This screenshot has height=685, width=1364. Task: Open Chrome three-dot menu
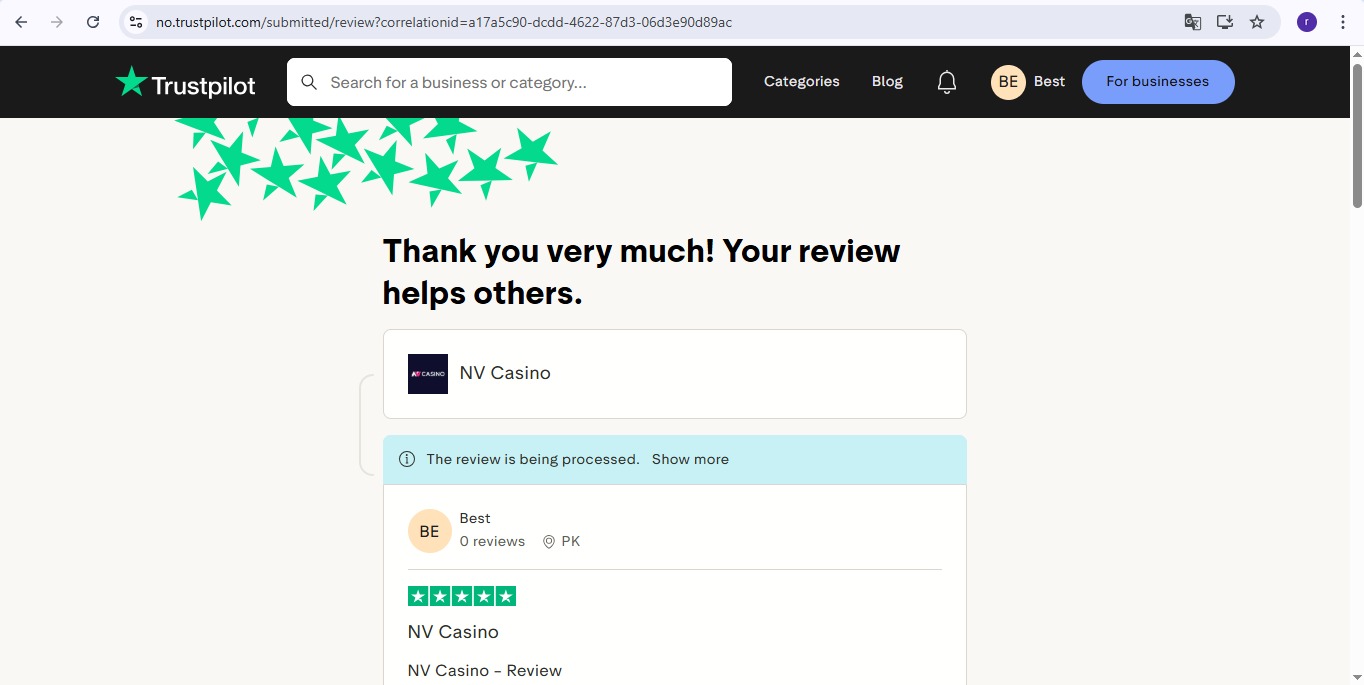pos(1343,22)
